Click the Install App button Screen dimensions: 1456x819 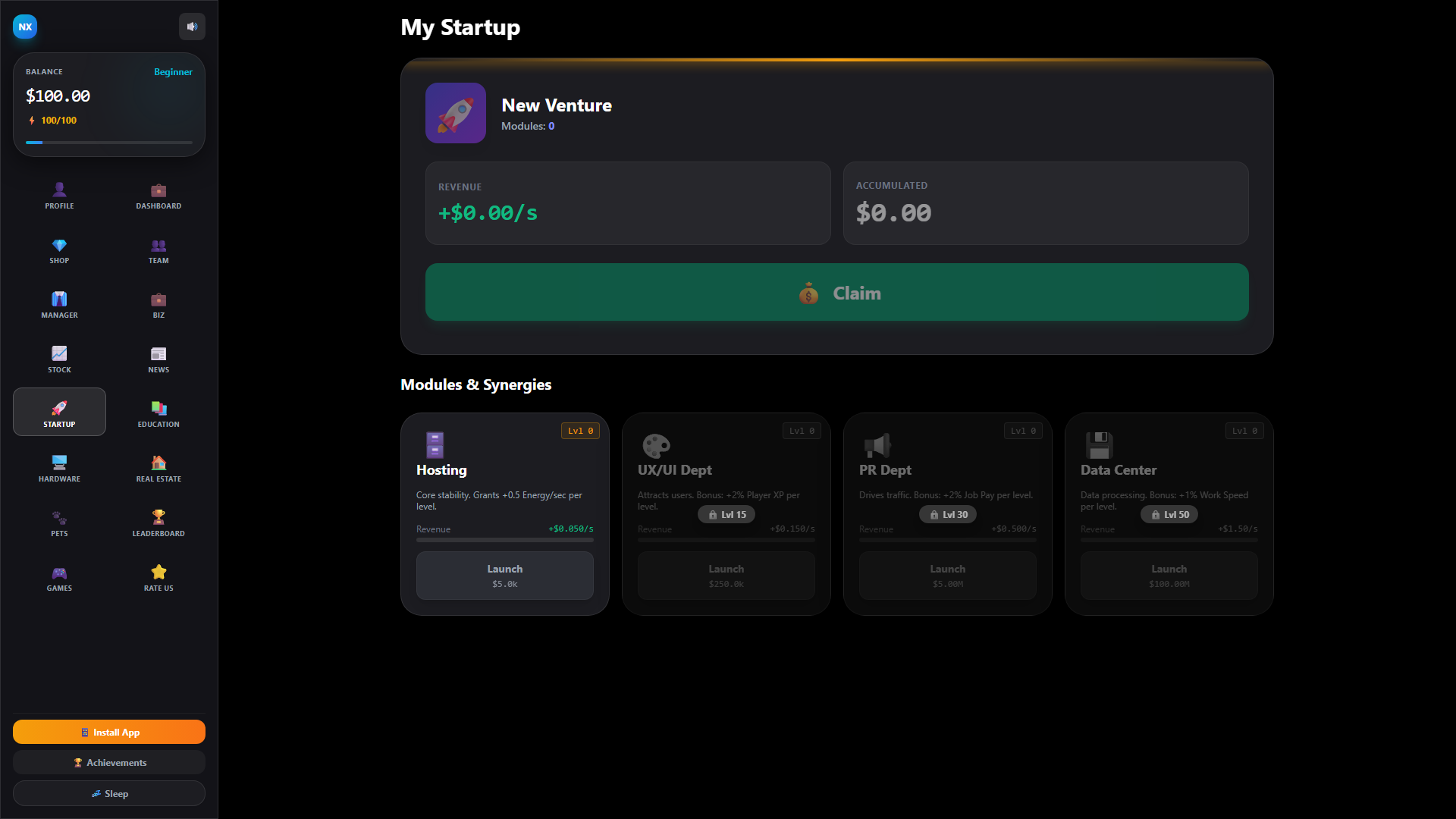coord(108,732)
